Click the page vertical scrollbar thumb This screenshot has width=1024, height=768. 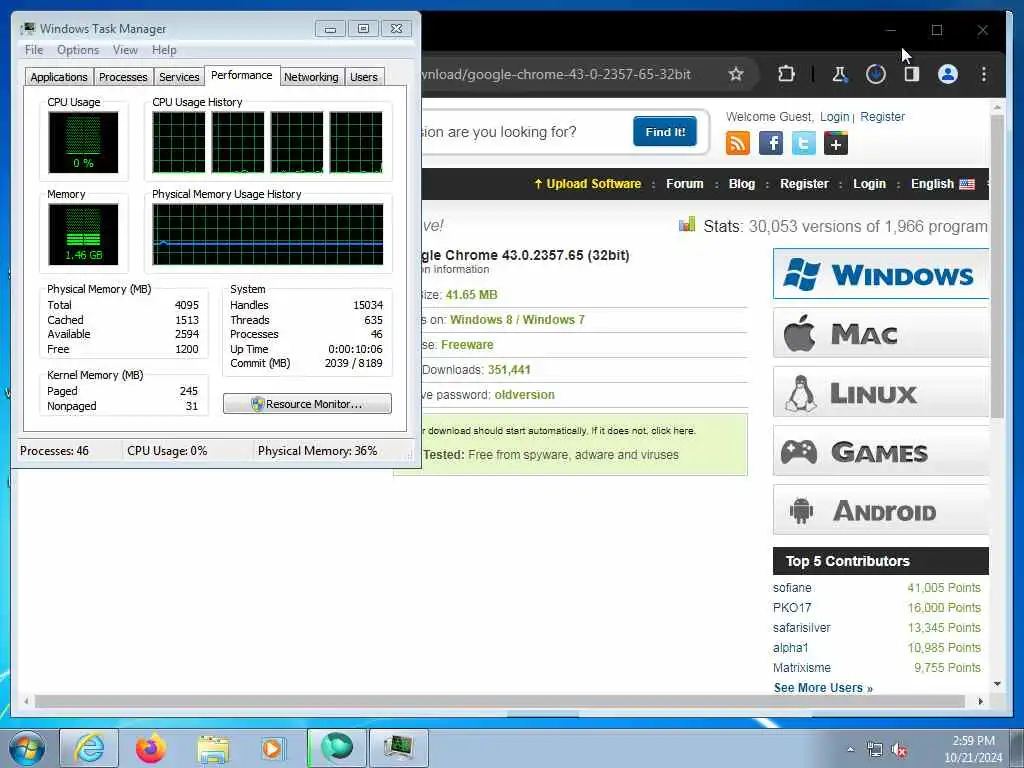point(997,266)
